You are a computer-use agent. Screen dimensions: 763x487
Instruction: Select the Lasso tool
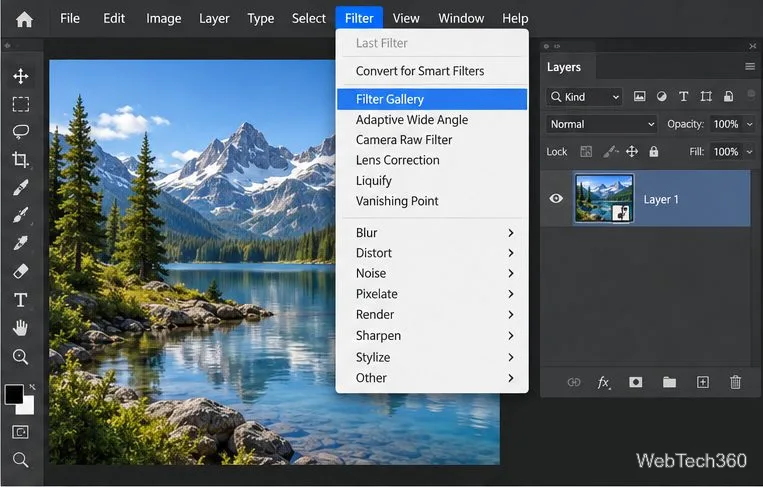coord(20,132)
